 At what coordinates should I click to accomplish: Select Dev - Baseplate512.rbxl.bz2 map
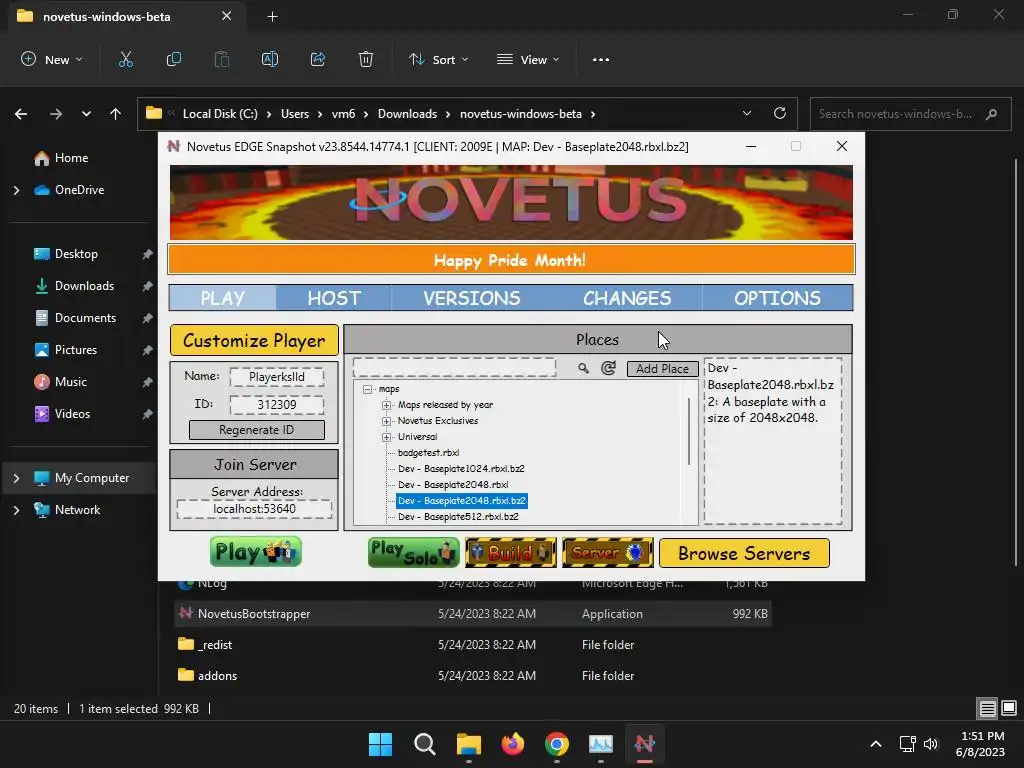(458, 517)
